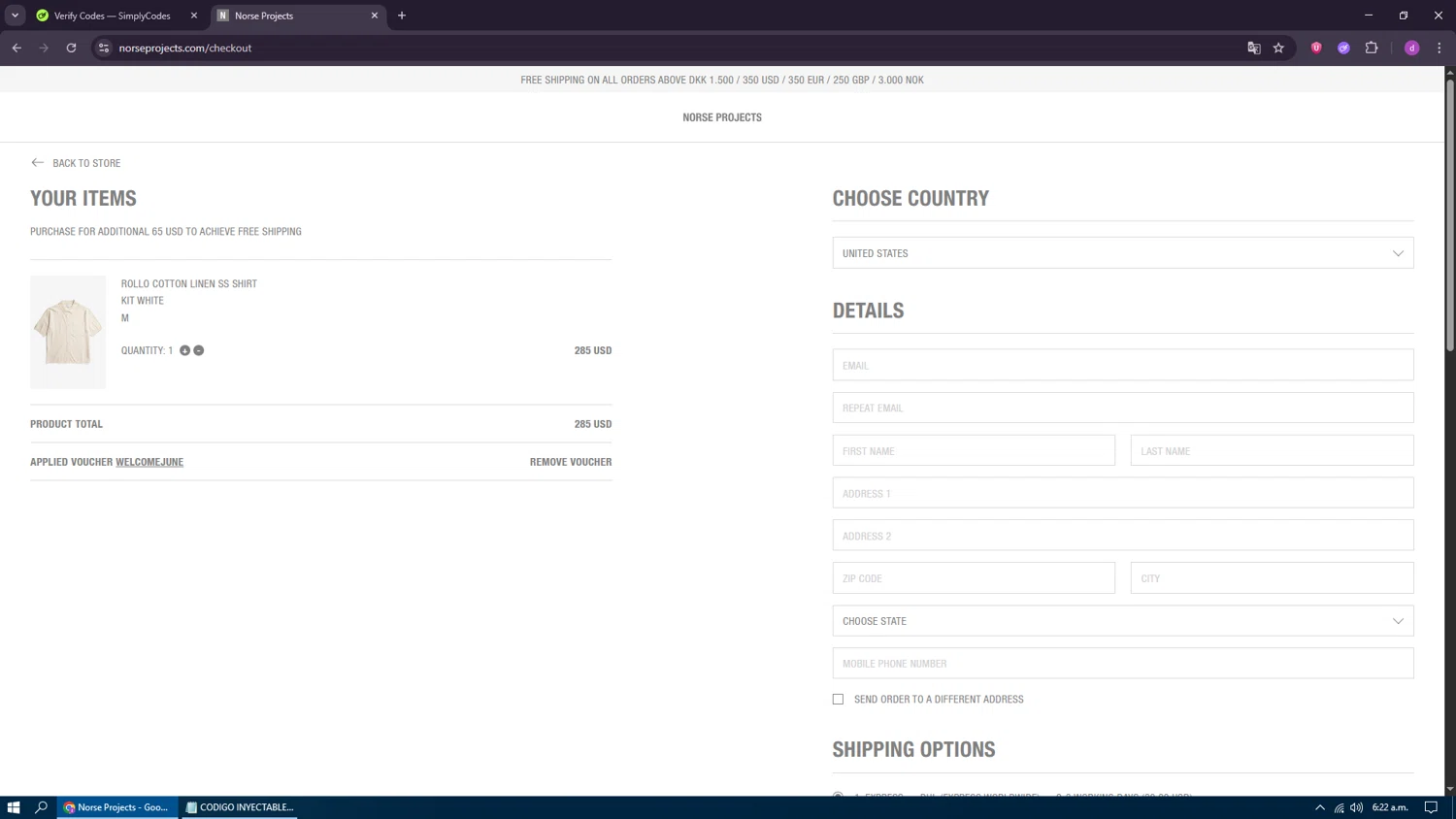Click Rollo Cotton Linen SS Shirt name

click(189, 283)
